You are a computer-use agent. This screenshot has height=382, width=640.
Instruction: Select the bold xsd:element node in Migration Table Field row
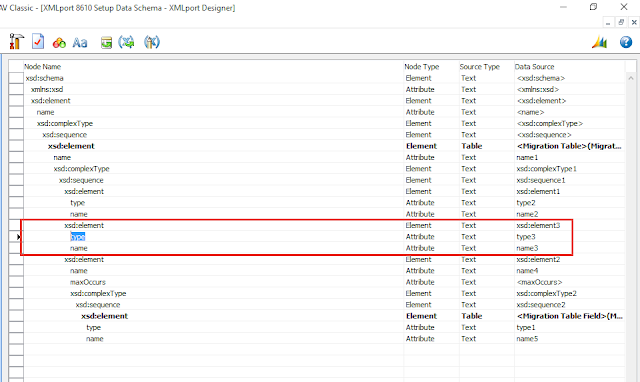(104, 316)
